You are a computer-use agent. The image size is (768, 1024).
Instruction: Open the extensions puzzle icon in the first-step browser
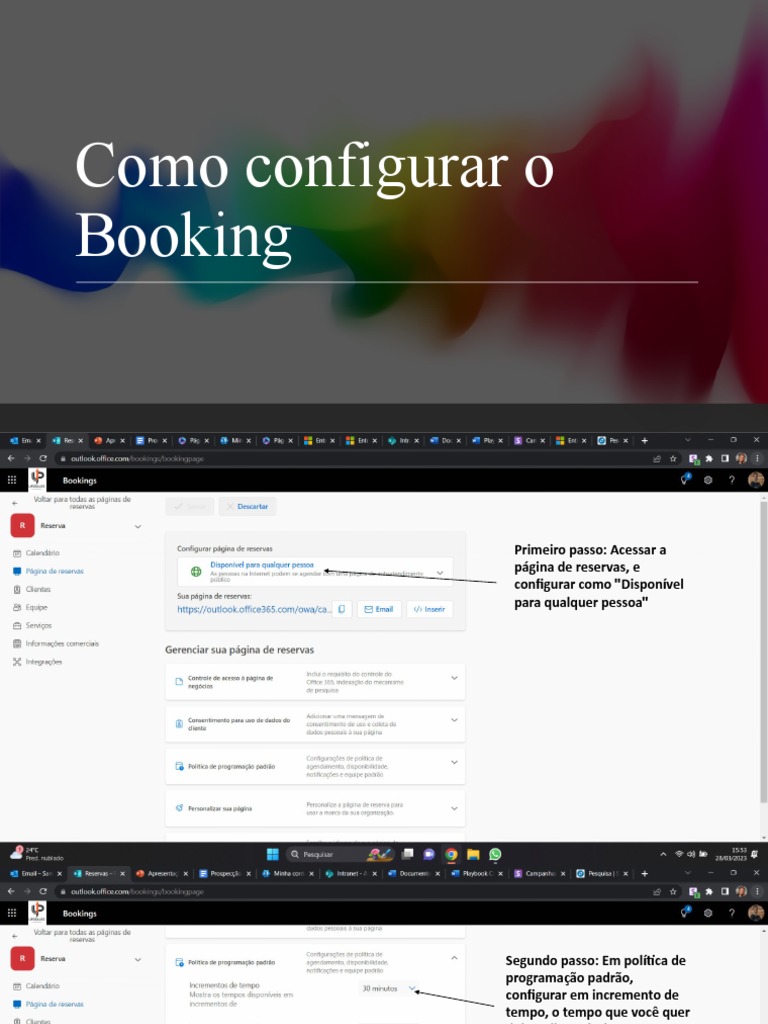(x=709, y=458)
